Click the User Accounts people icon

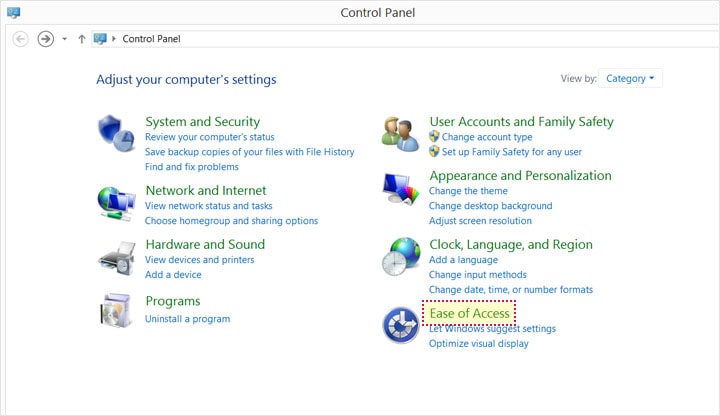[x=399, y=134]
